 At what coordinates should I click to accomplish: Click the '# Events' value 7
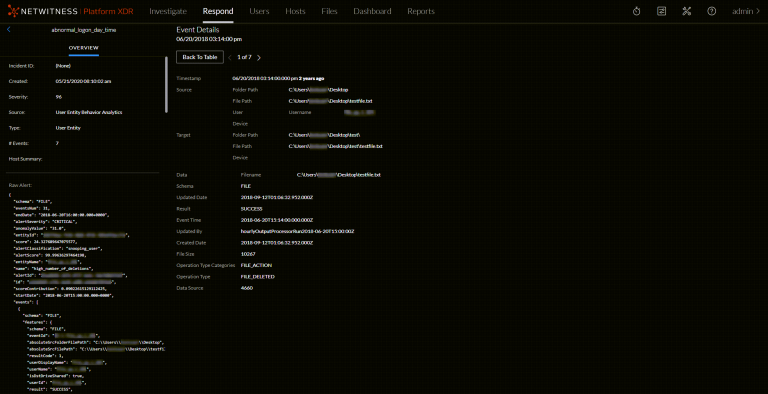click(x=57, y=144)
